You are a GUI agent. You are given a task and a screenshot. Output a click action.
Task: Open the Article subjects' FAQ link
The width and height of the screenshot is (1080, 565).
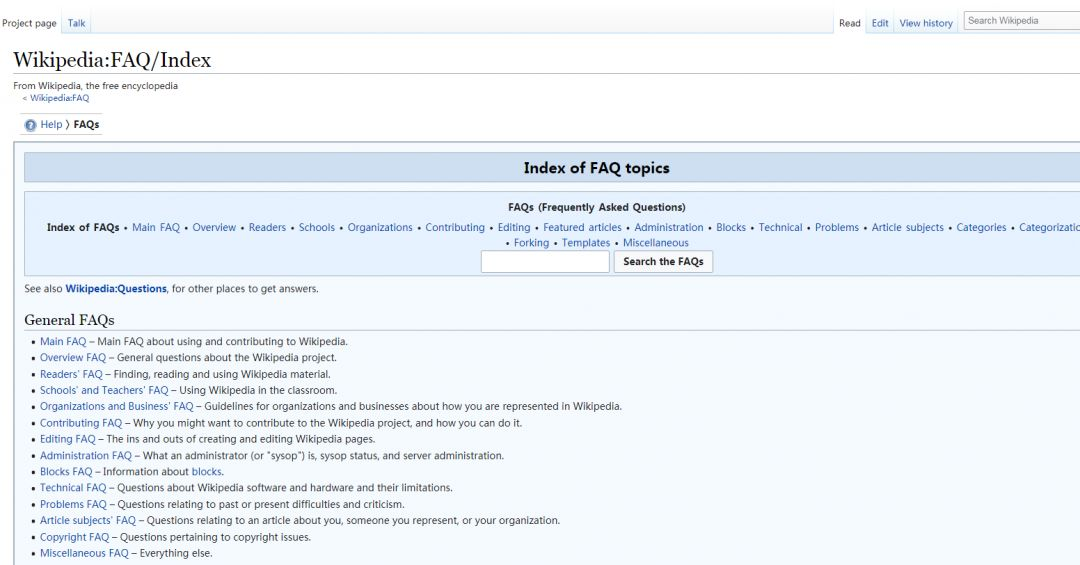(88, 520)
